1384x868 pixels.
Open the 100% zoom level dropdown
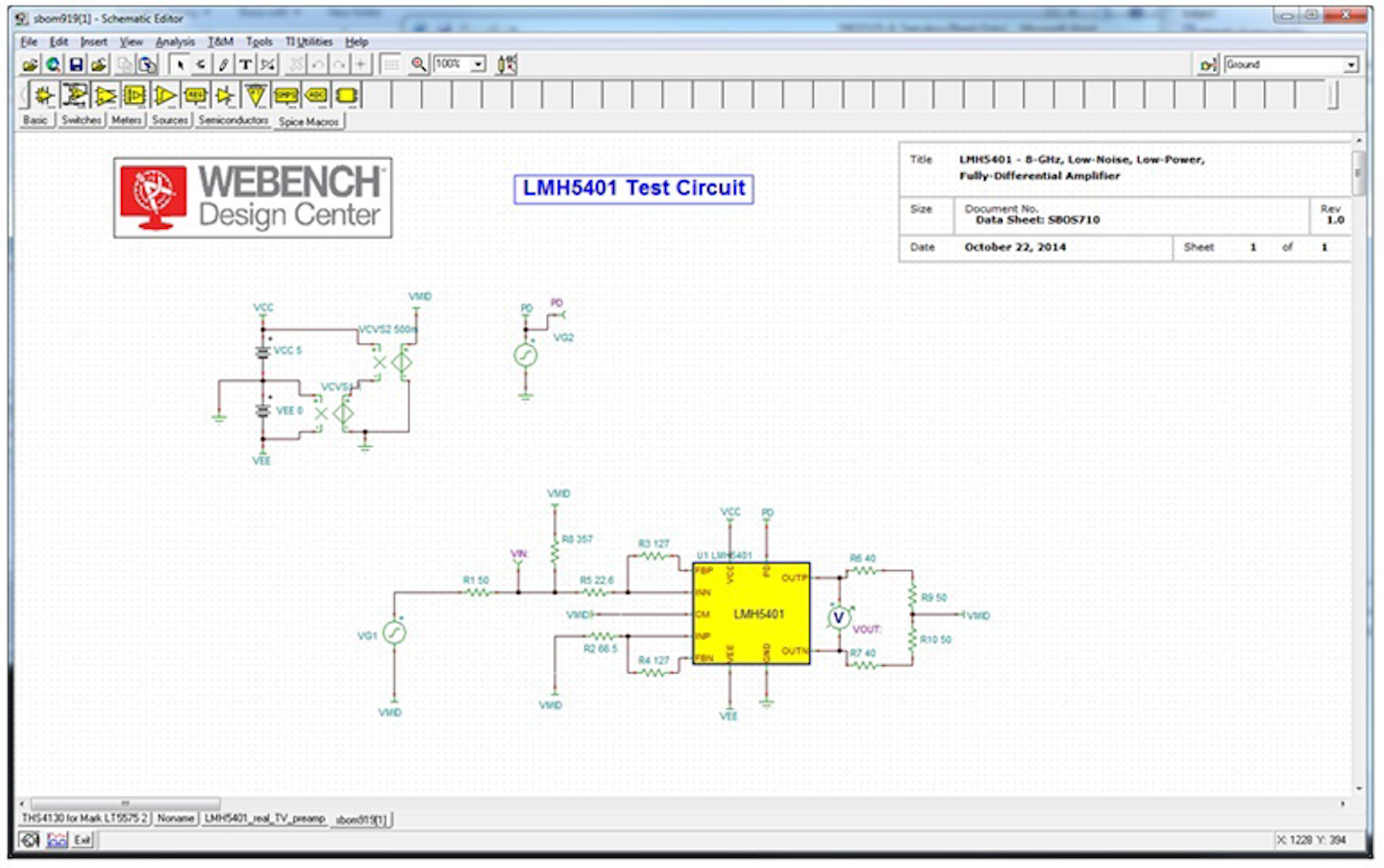click(478, 64)
